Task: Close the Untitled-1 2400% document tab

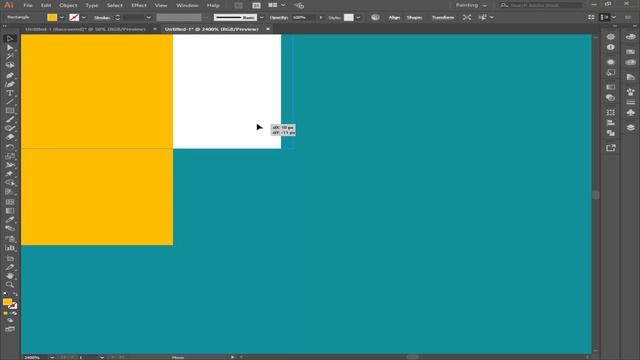Action: [x=268, y=29]
